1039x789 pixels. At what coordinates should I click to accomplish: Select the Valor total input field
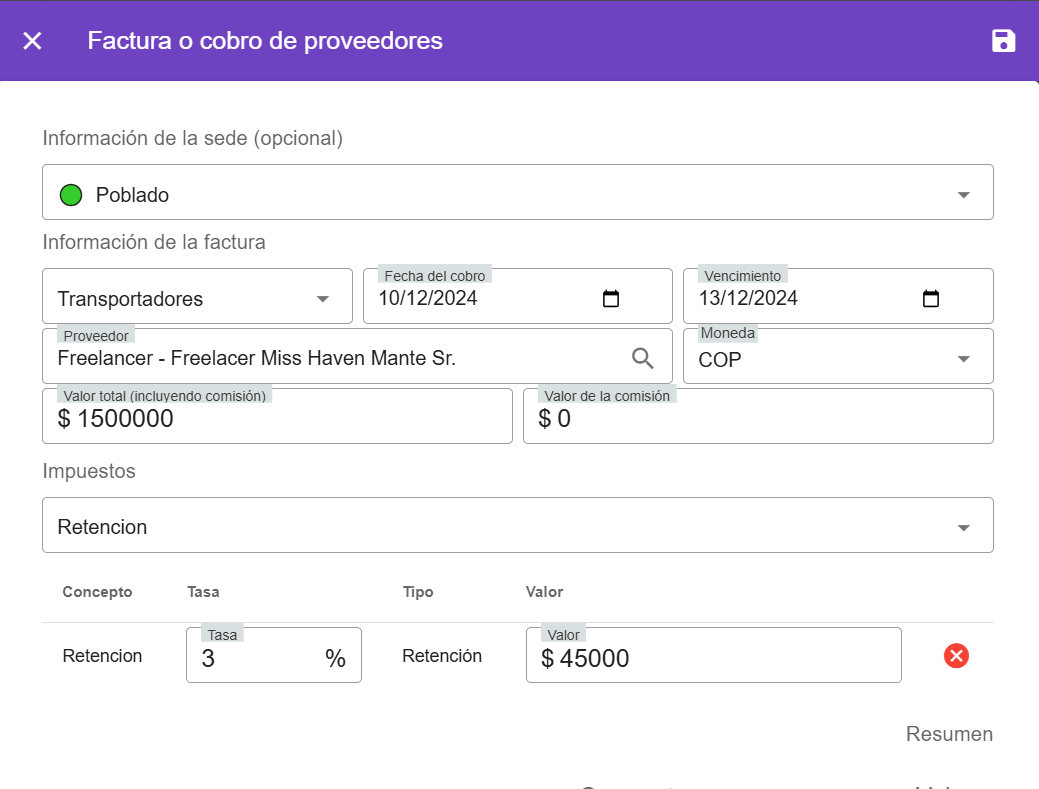[x=250, y=418]
